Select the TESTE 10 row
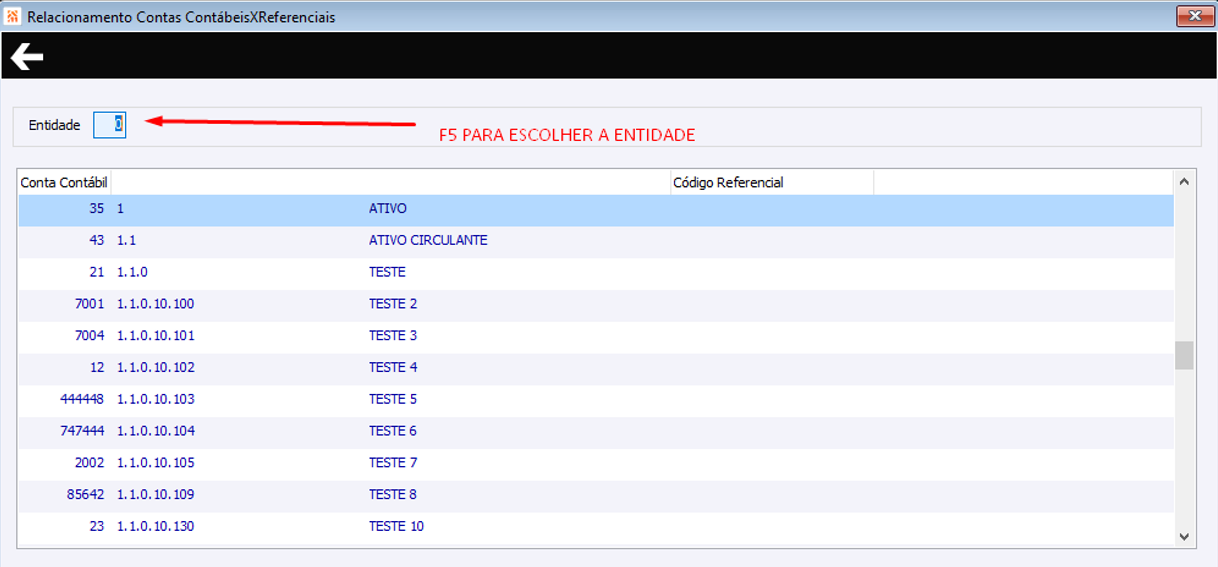Image resolution: width=1218 pixels, height=567 pixels. click(x=596, y=526)
